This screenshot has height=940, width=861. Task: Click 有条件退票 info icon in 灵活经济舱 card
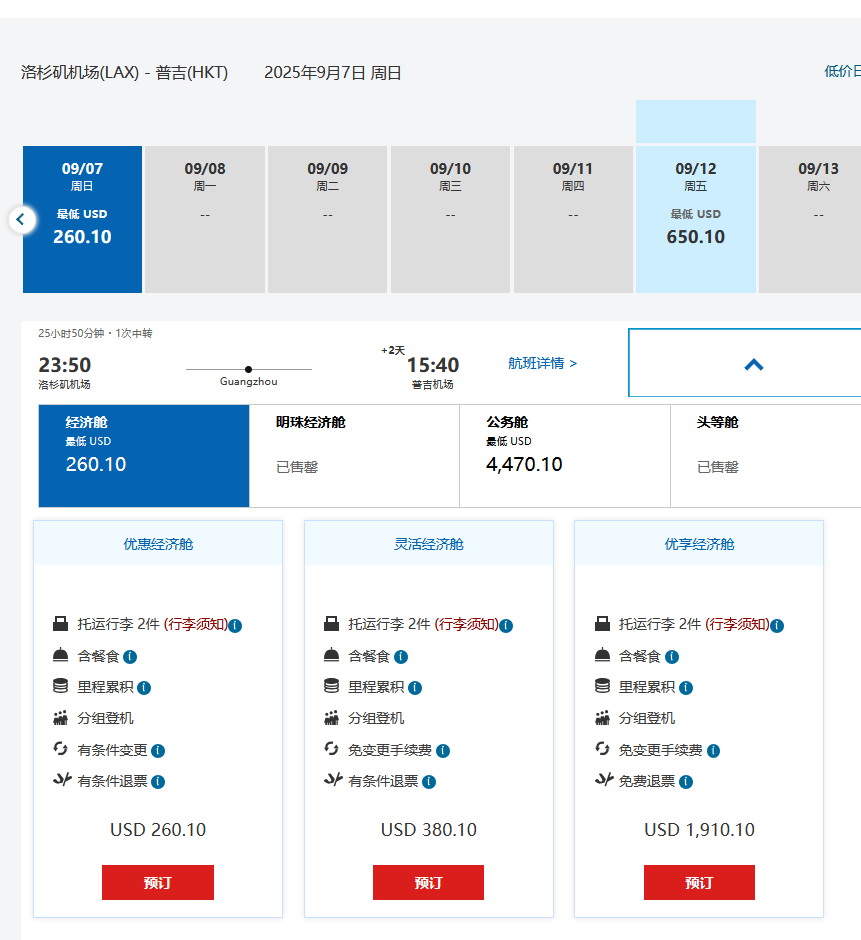coord(429,782)
